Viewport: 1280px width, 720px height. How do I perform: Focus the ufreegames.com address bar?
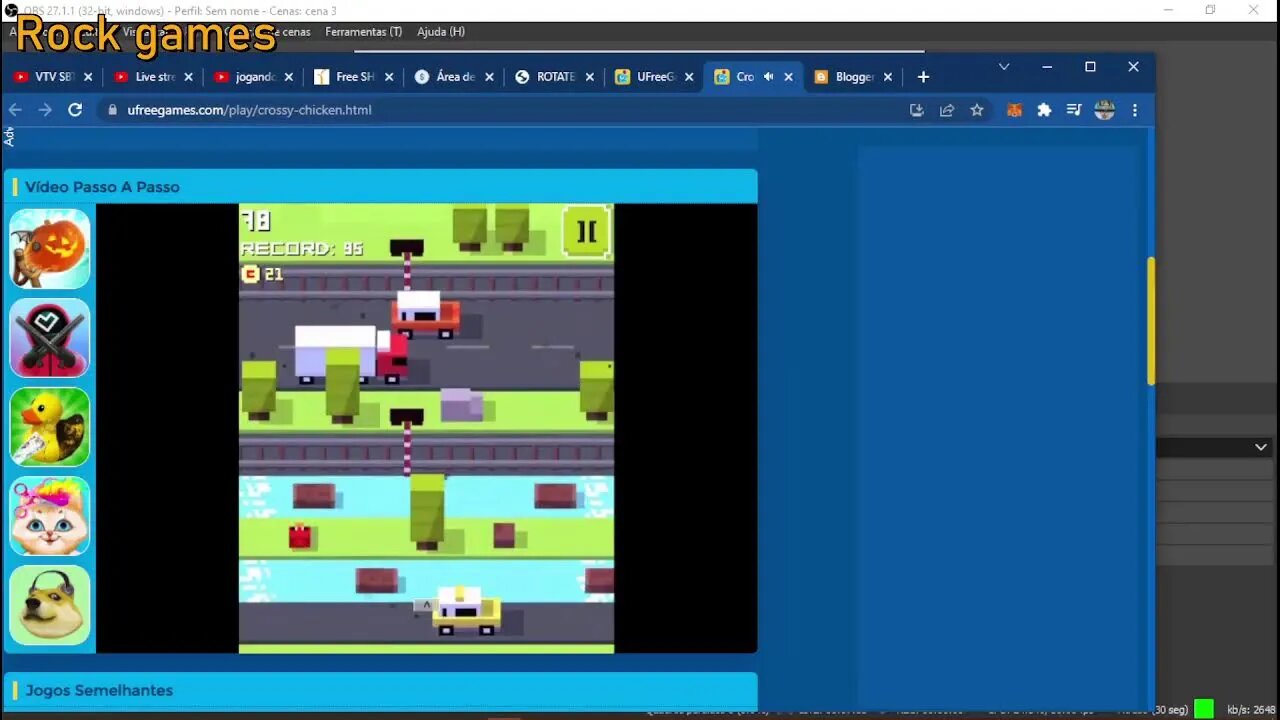[x=500, y=110]
